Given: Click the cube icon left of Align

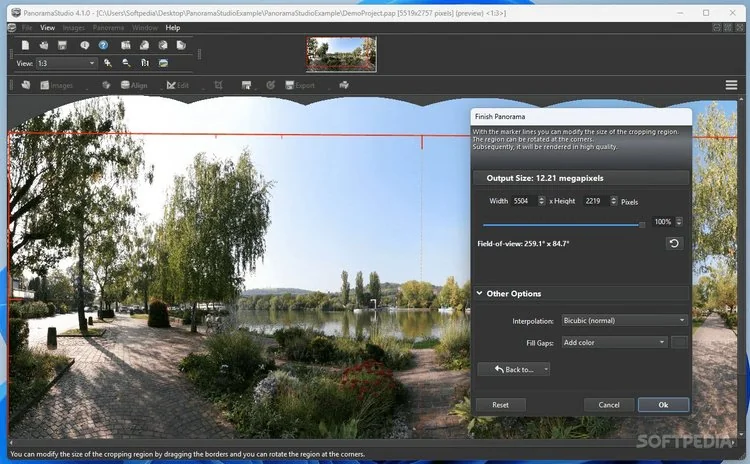Looking at the screenshot, I should pyautogui.click(x=106, y=85).
